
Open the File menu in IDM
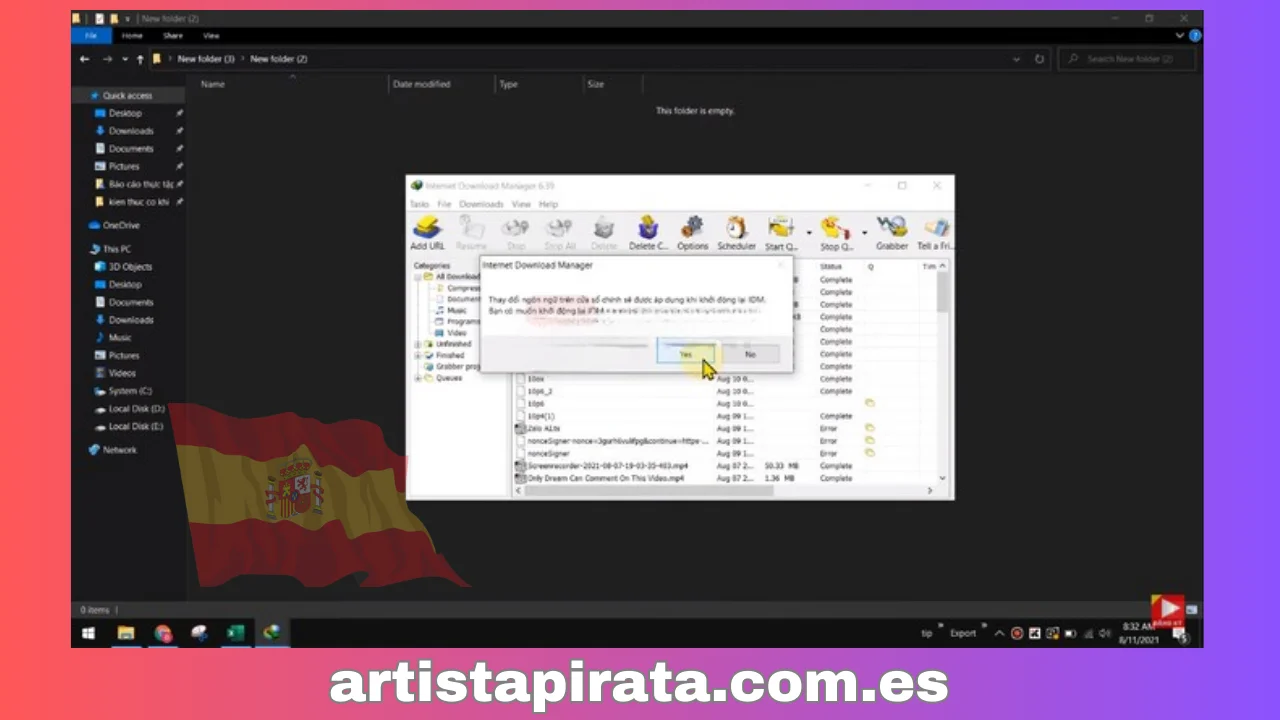[444, 204]
